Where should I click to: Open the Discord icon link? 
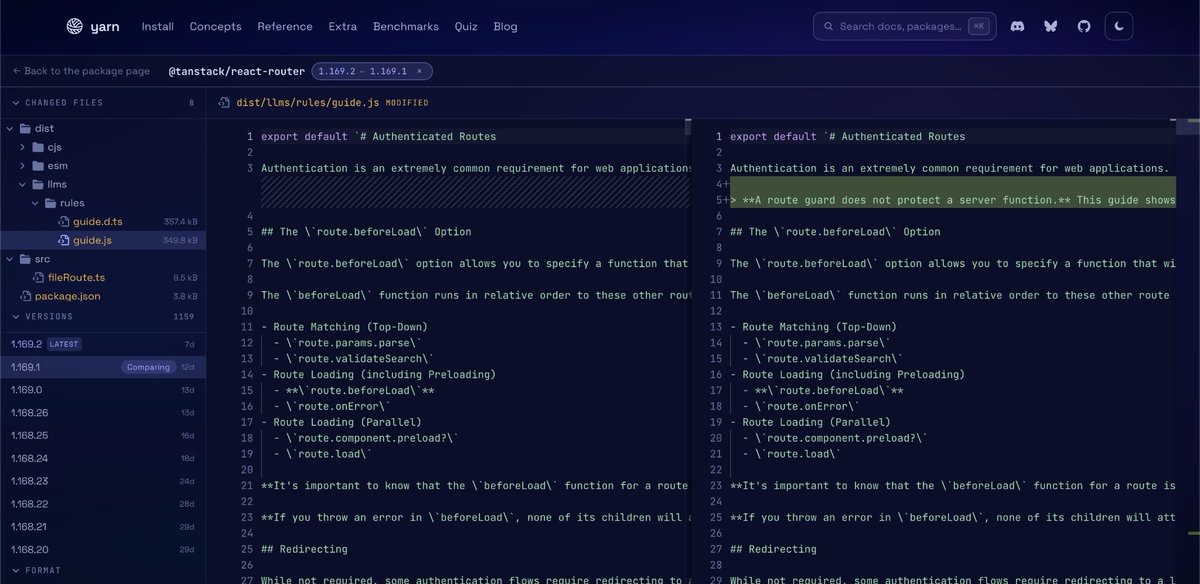(1017, 27)
